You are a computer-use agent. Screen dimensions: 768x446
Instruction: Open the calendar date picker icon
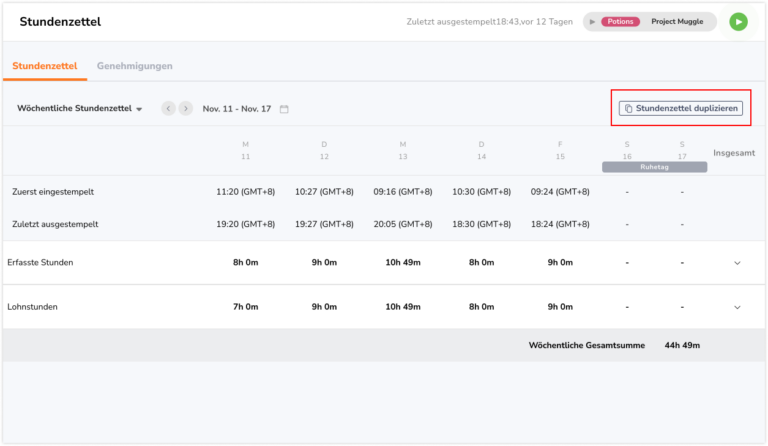click(x=284, y=109)
